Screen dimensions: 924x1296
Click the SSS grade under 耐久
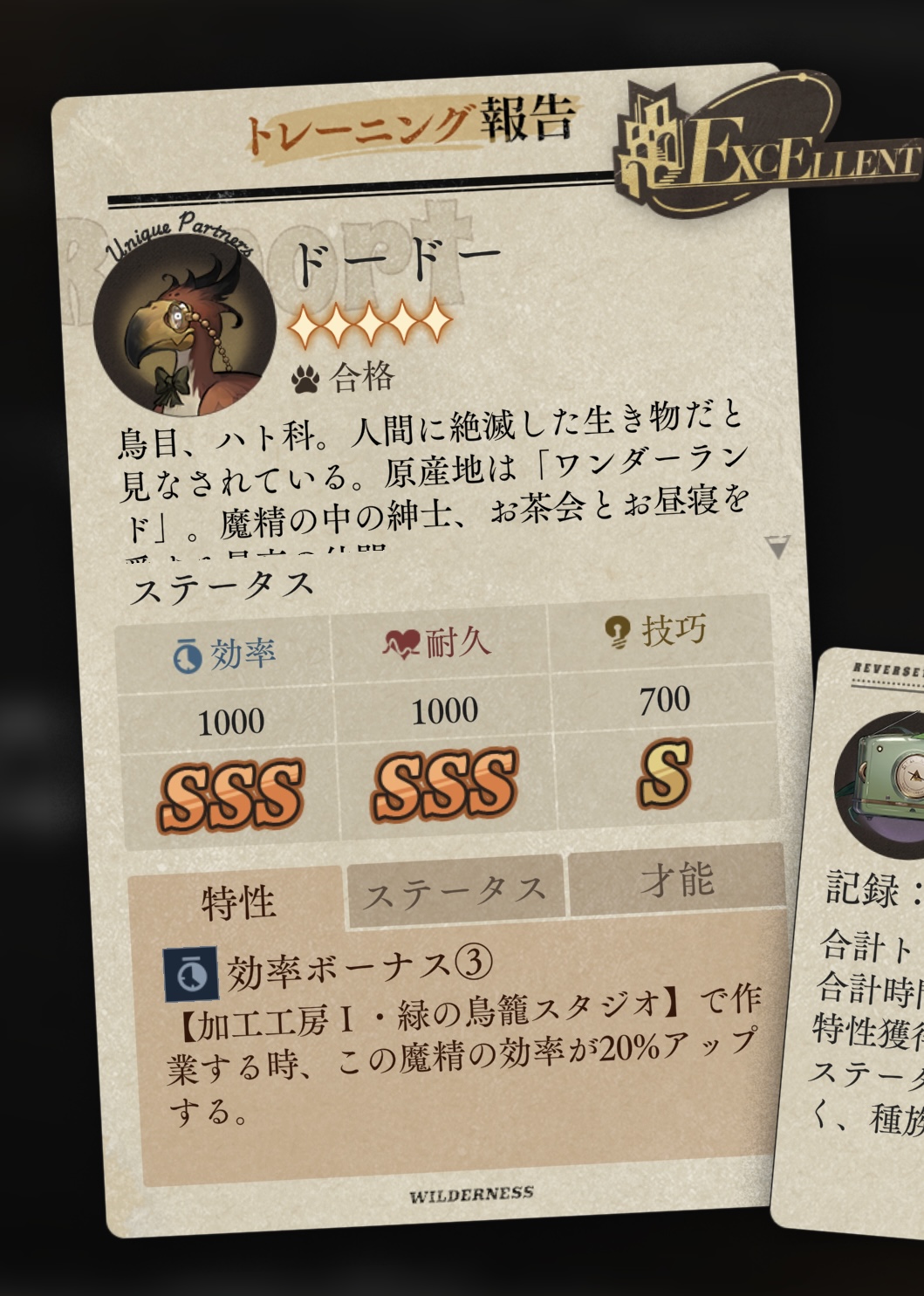444,784
